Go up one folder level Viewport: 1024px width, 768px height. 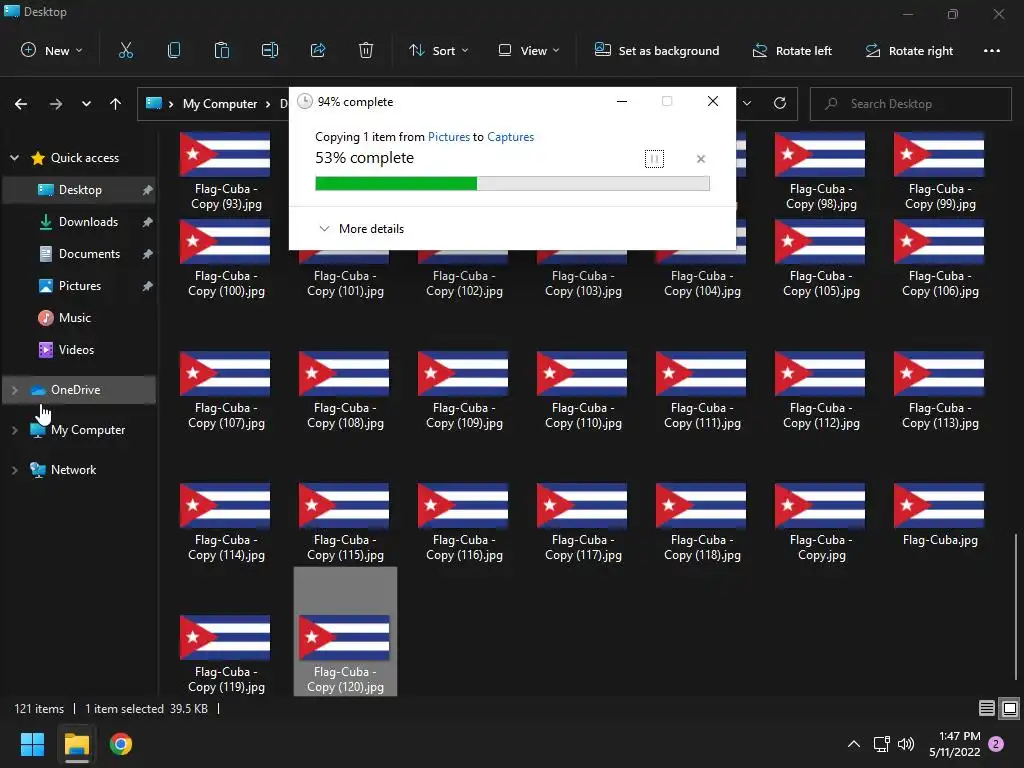(x=116, y=104)
